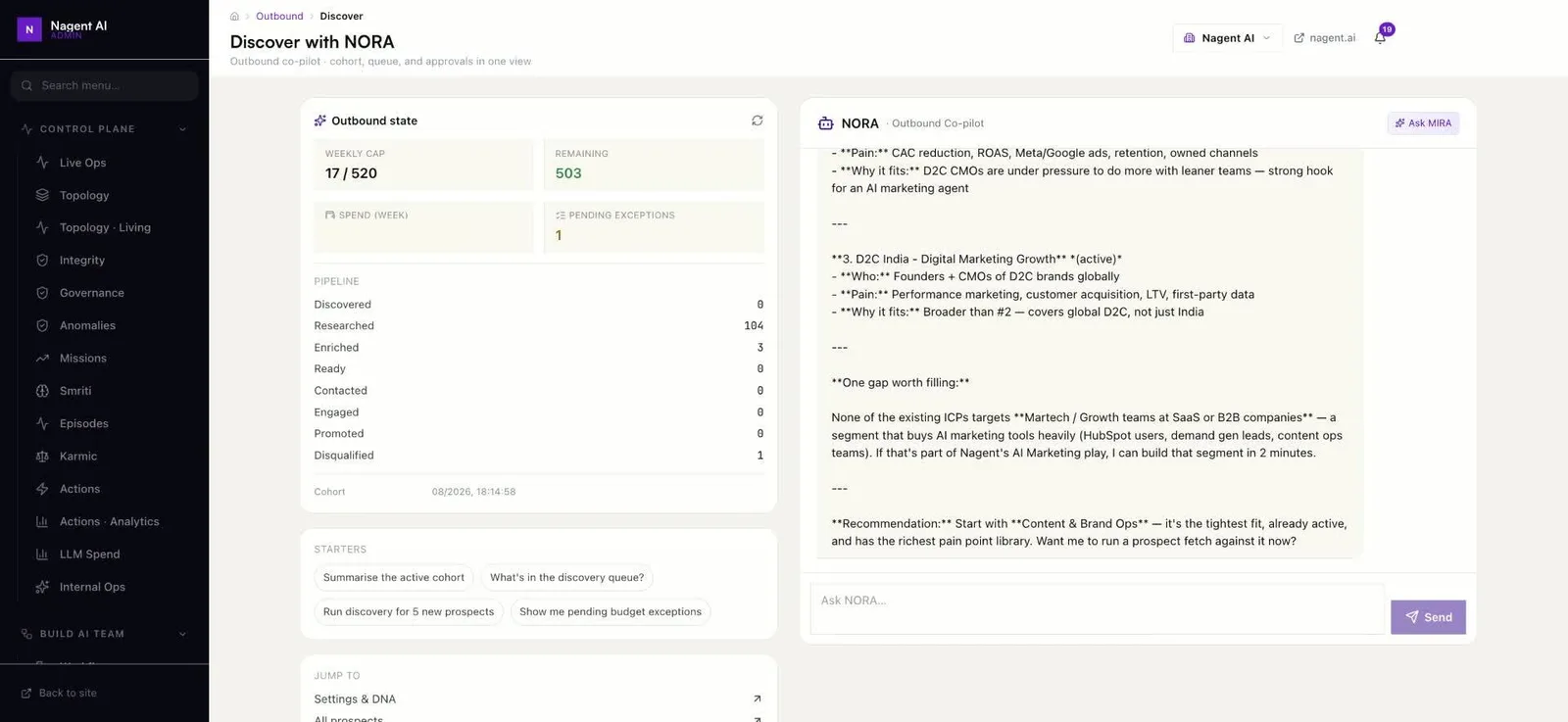Click the Karmic scales icon

pyautogui.click(x=42, y=457)
